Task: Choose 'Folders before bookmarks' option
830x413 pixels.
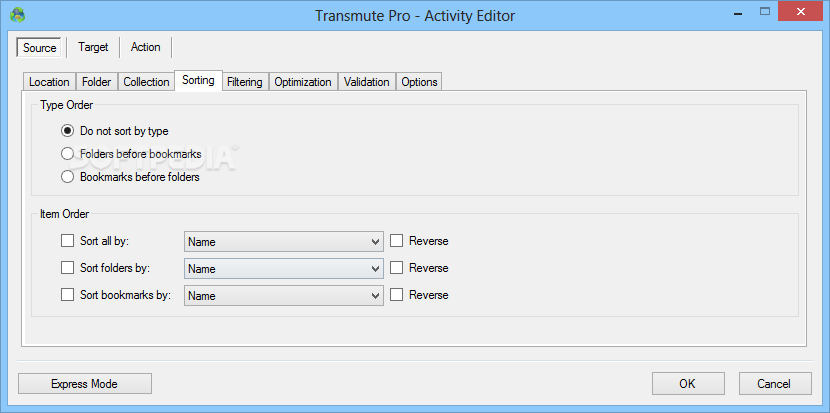Action: pyautogui.click(x=67, y=154)
